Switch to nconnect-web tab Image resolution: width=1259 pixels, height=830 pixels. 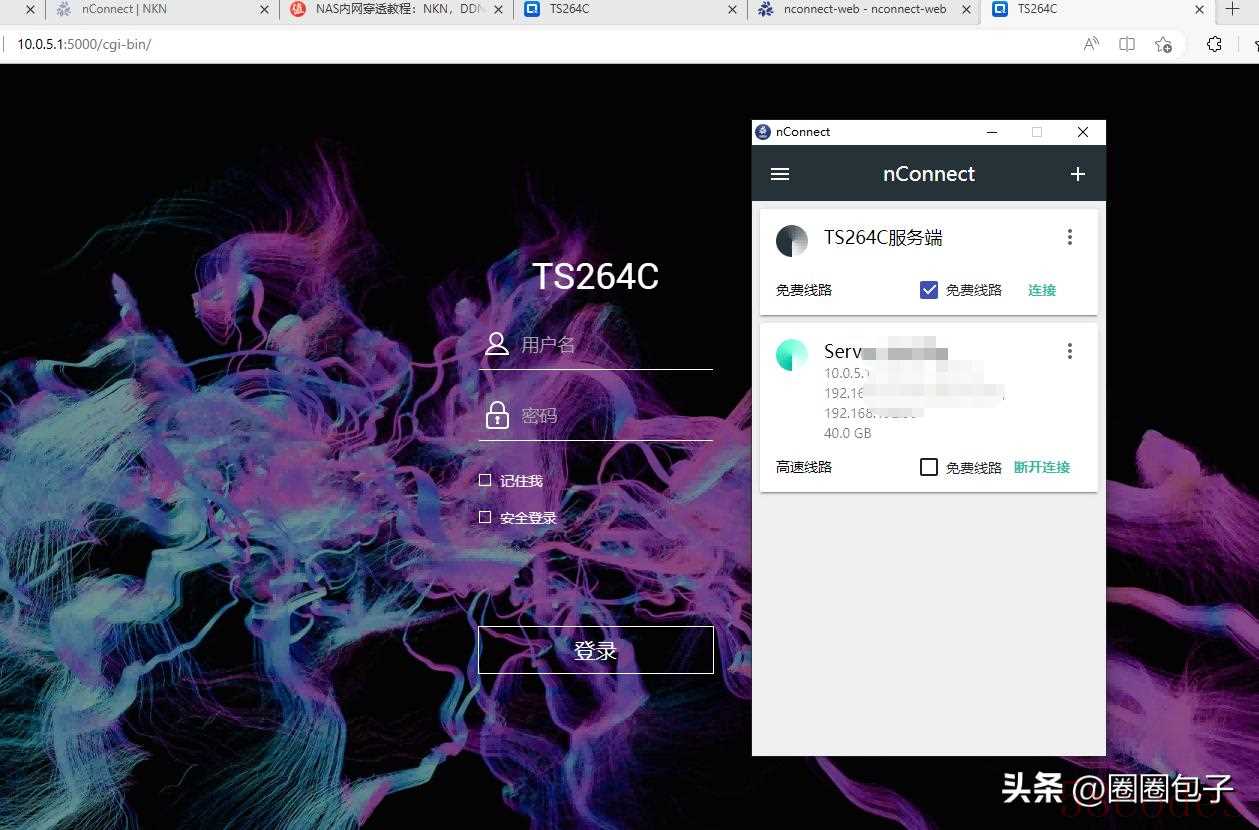click(x=864, y=9)
